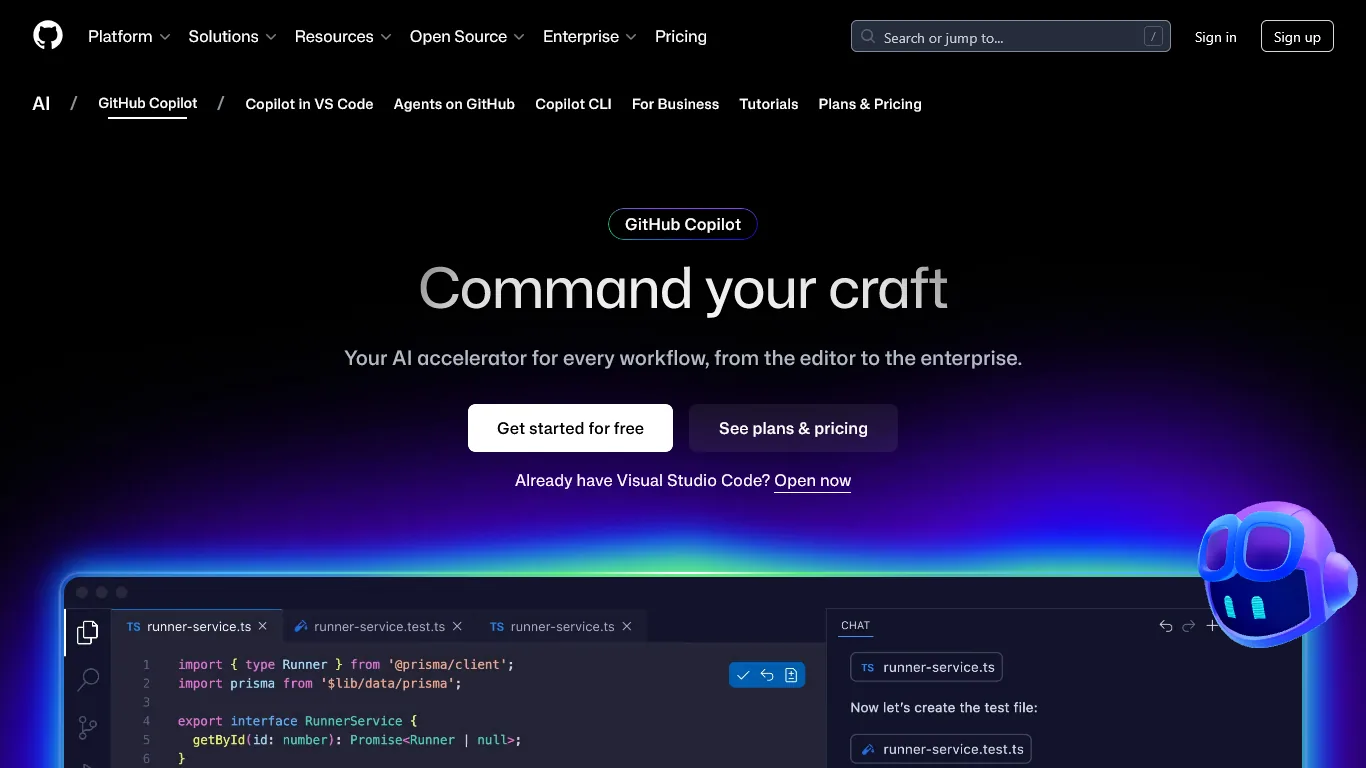Click 'Your AI accelerator for every workflow' subtitle
The image size is (1366, 768).
pos(683,358)
